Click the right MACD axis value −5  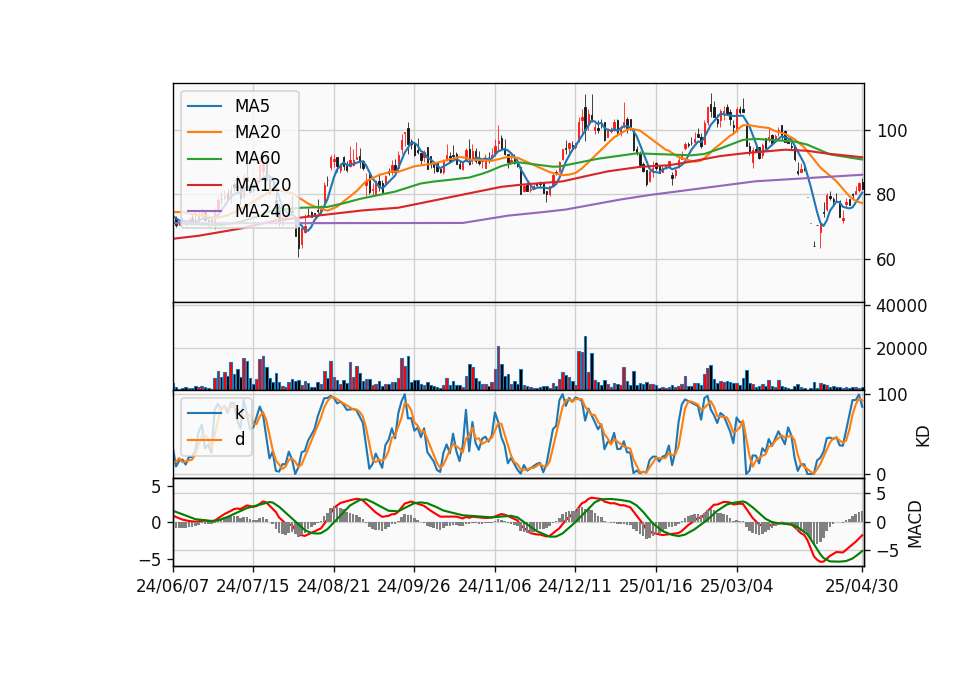pos(888,552)
